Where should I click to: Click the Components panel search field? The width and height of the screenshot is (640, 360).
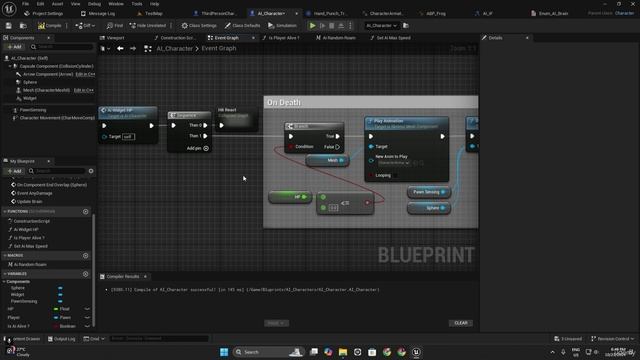[x=61, y=47]
